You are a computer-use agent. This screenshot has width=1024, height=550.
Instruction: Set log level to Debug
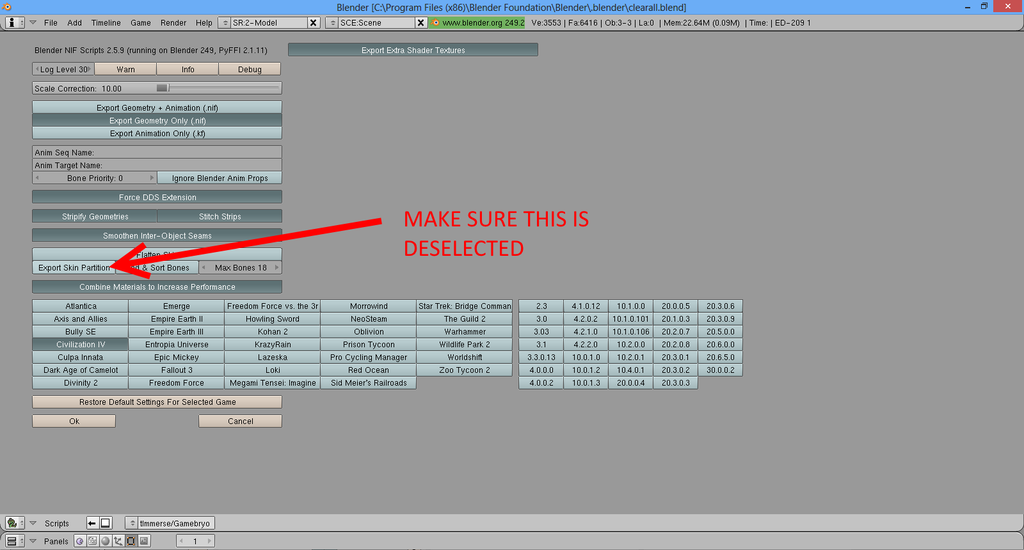click(x=249, y=69)
